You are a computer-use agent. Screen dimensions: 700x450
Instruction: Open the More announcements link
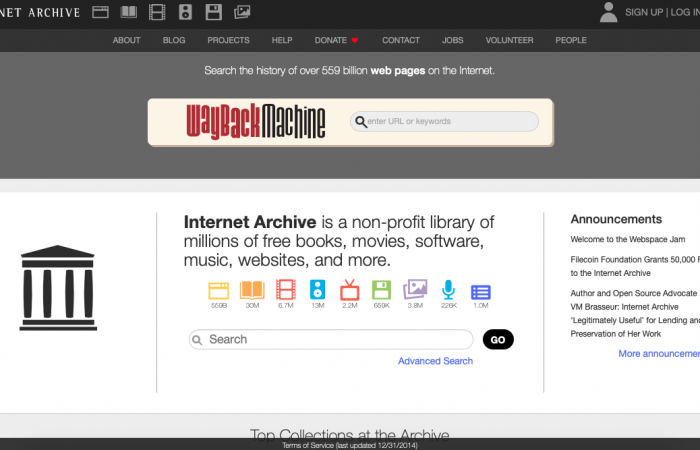pyautogui.click(x=659, y=354)
